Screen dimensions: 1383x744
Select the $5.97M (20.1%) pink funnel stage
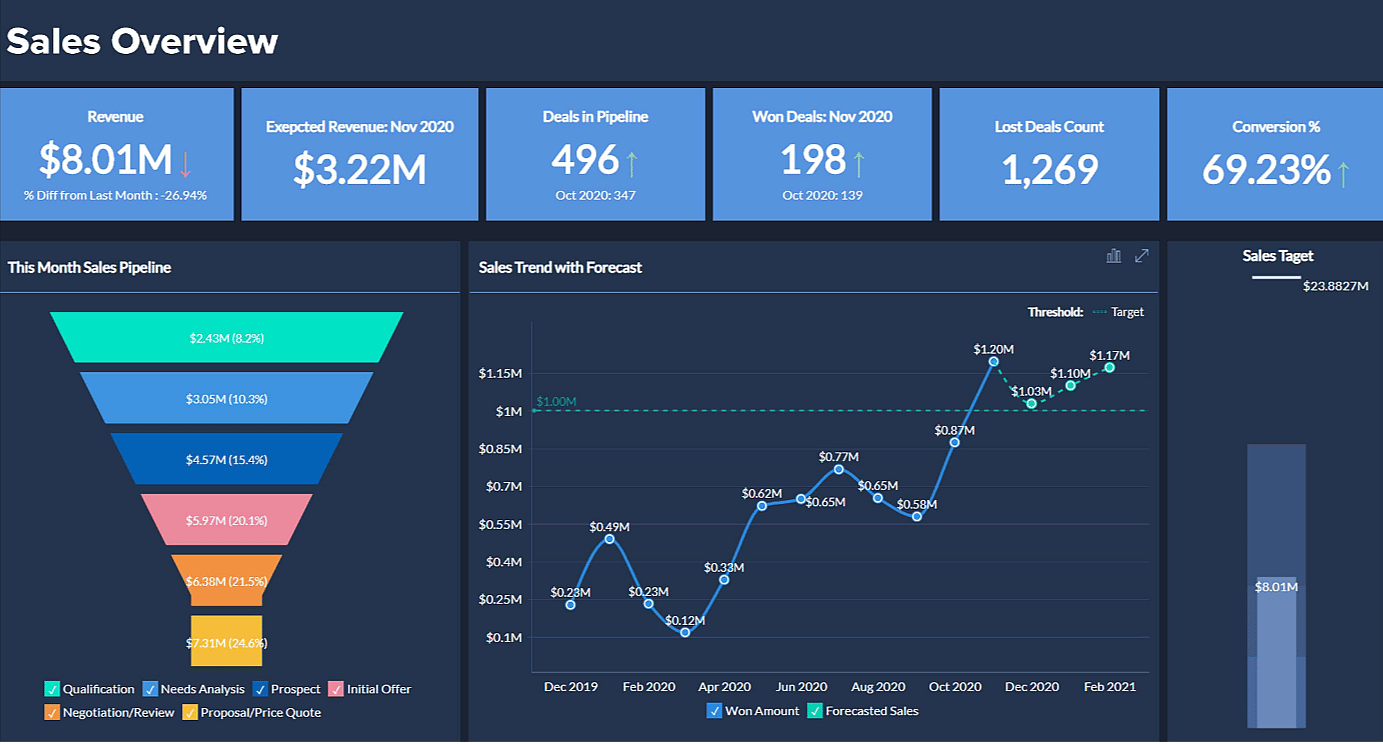[x=227, y=520]
